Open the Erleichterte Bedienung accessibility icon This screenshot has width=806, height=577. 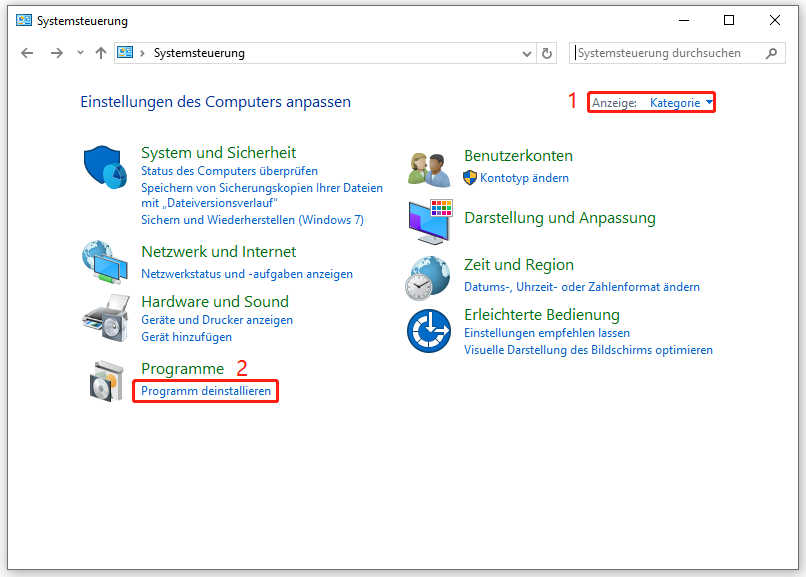429,331
